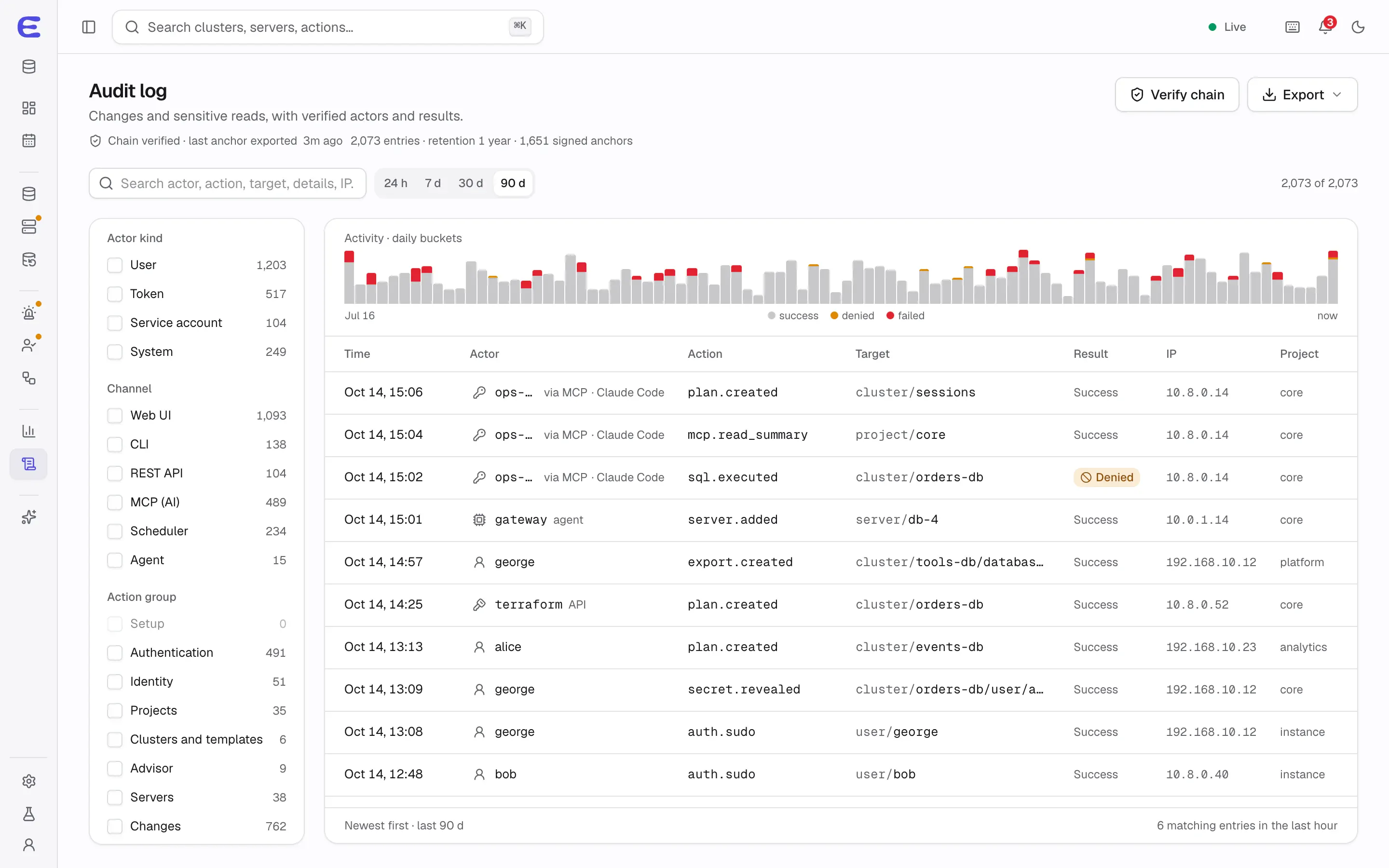
Task: Select the 90 d time range
Action: [513, 183]
